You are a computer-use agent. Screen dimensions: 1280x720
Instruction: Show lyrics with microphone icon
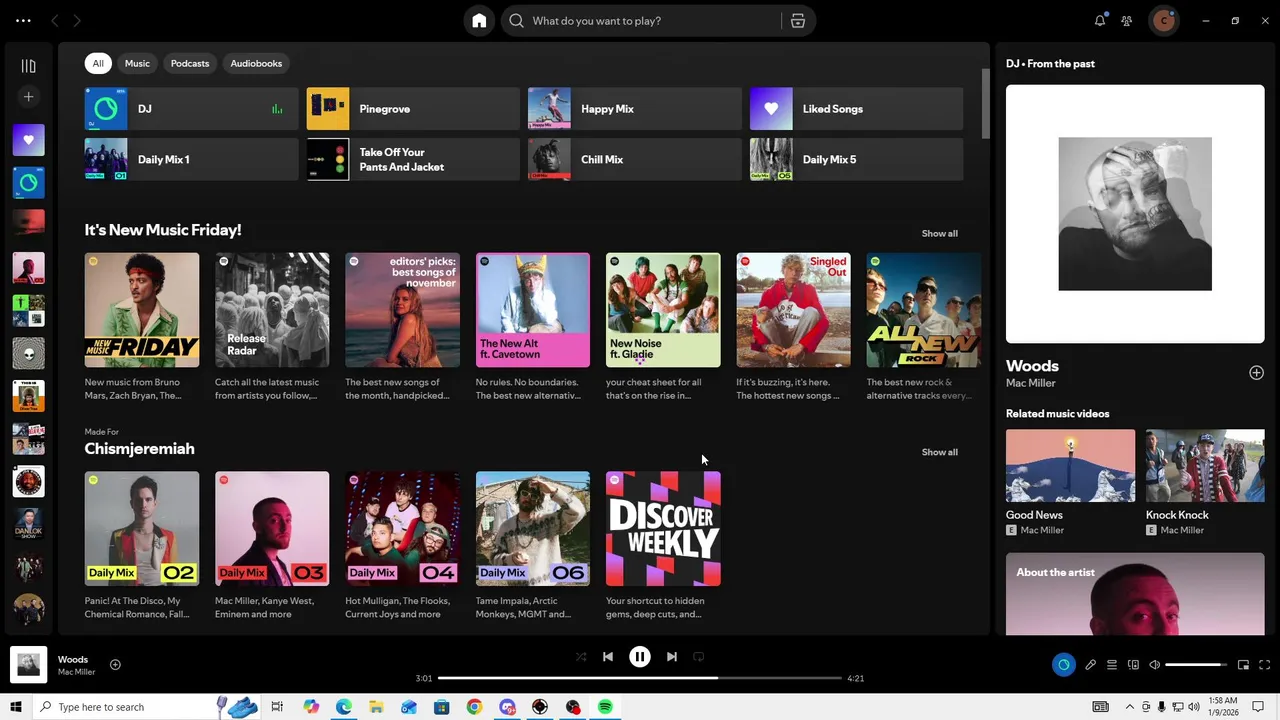1091,665
